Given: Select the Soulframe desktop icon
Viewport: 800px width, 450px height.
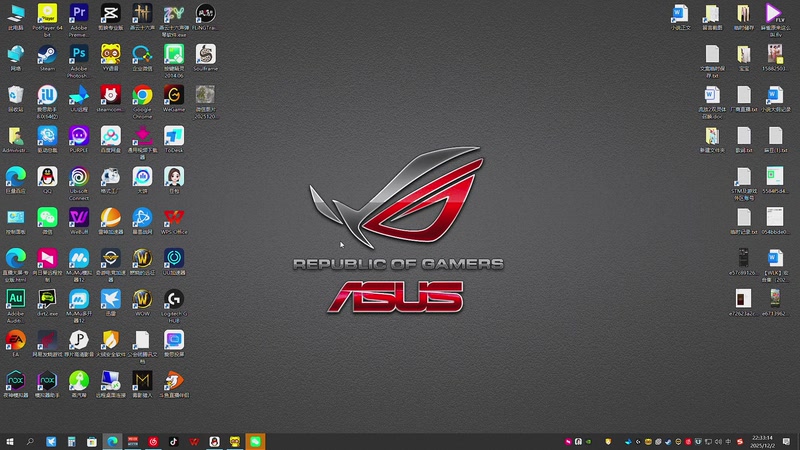Looking at the screenshot, I should (206, 57).
